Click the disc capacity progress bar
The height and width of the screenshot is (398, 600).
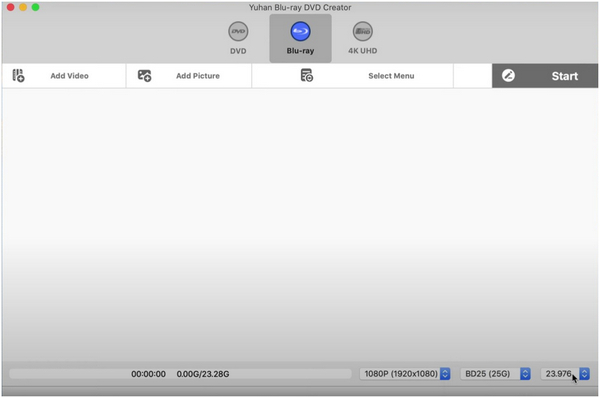click(180, 374)
